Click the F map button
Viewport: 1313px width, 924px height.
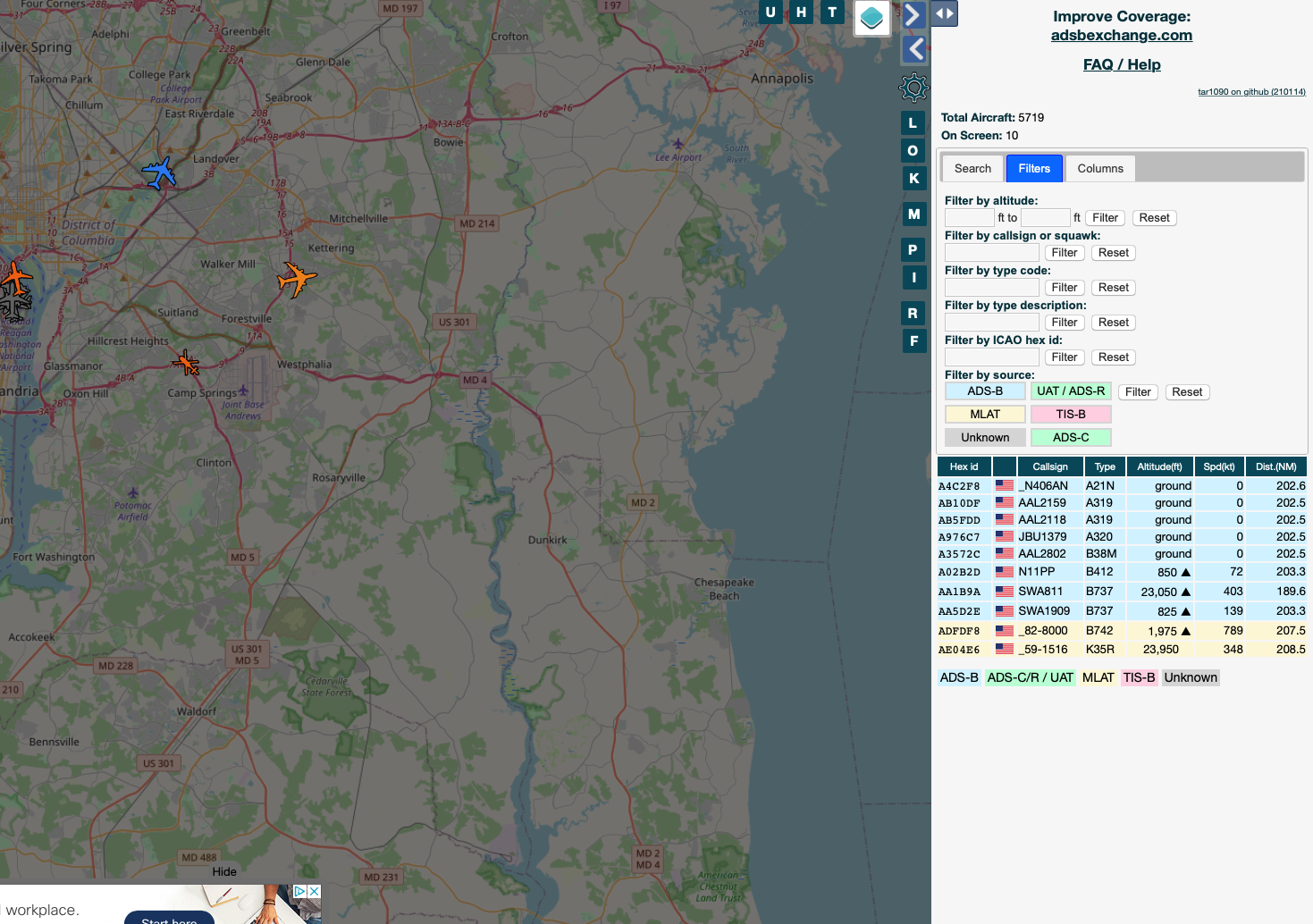[x=913, y=341]
